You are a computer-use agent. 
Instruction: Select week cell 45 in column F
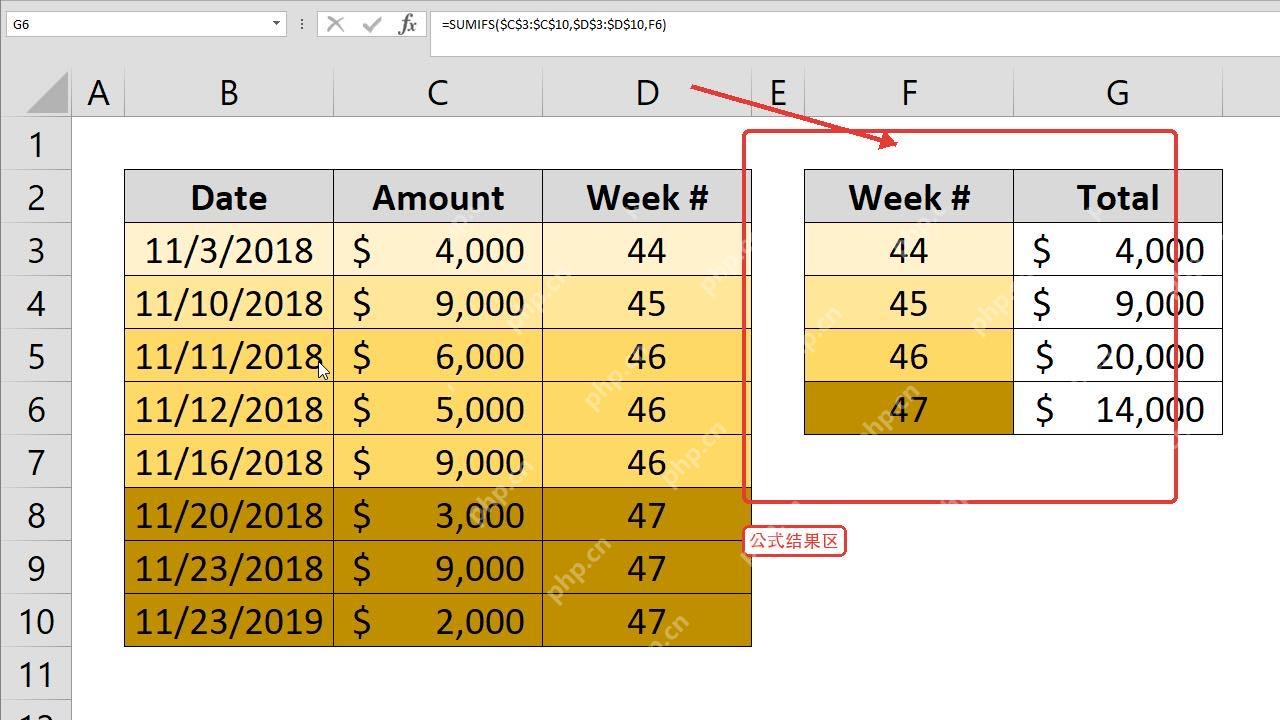click(909, 303)
